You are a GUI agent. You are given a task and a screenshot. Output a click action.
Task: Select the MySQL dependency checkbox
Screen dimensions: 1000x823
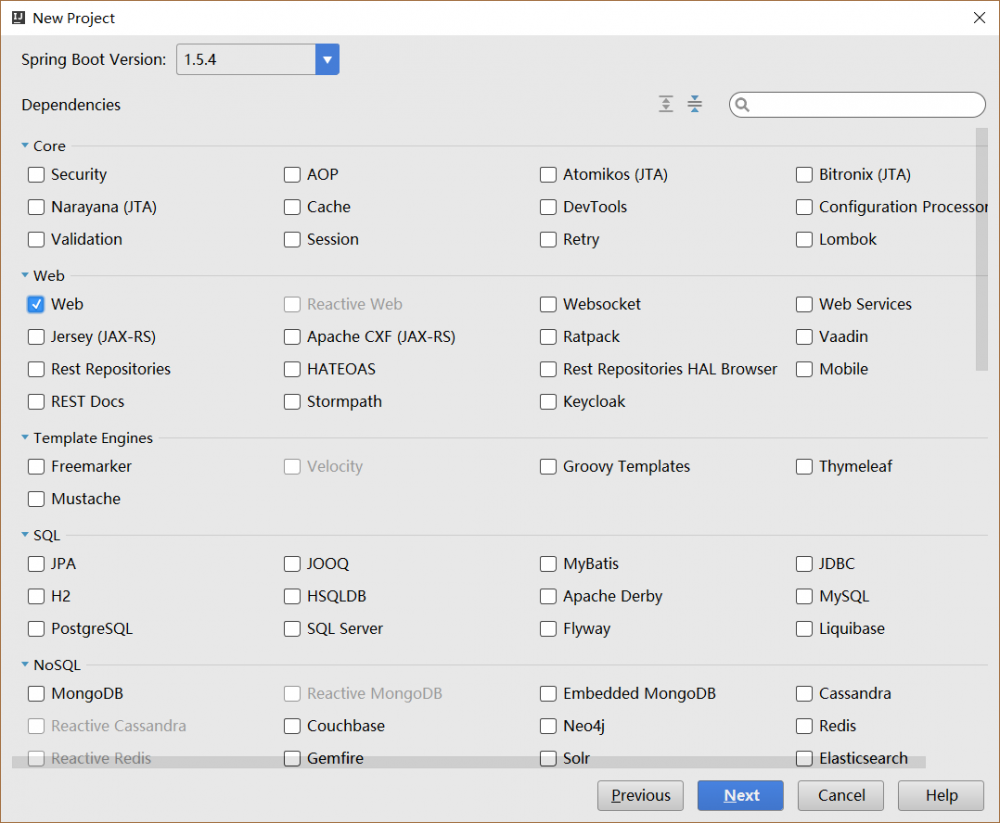click(804, 597)
